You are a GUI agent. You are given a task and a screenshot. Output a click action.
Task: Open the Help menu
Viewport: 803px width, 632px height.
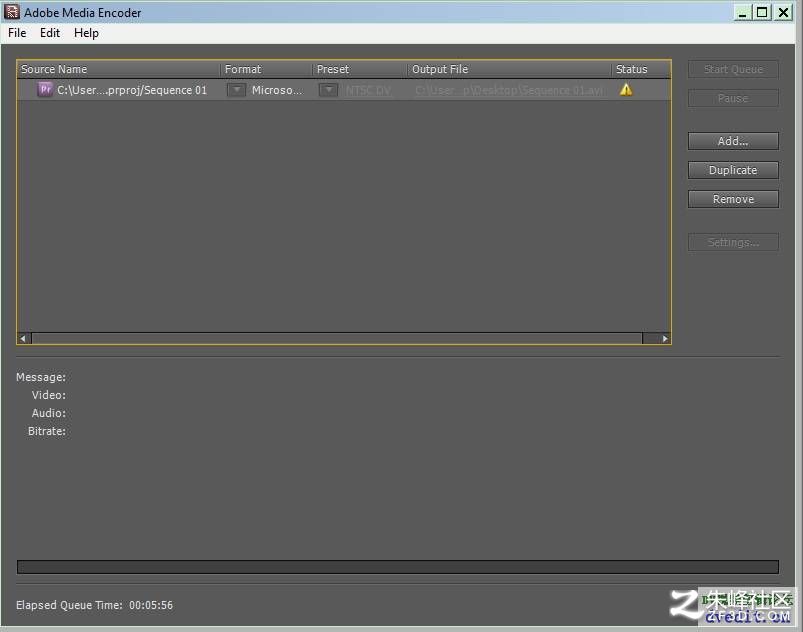pos(86,33)
